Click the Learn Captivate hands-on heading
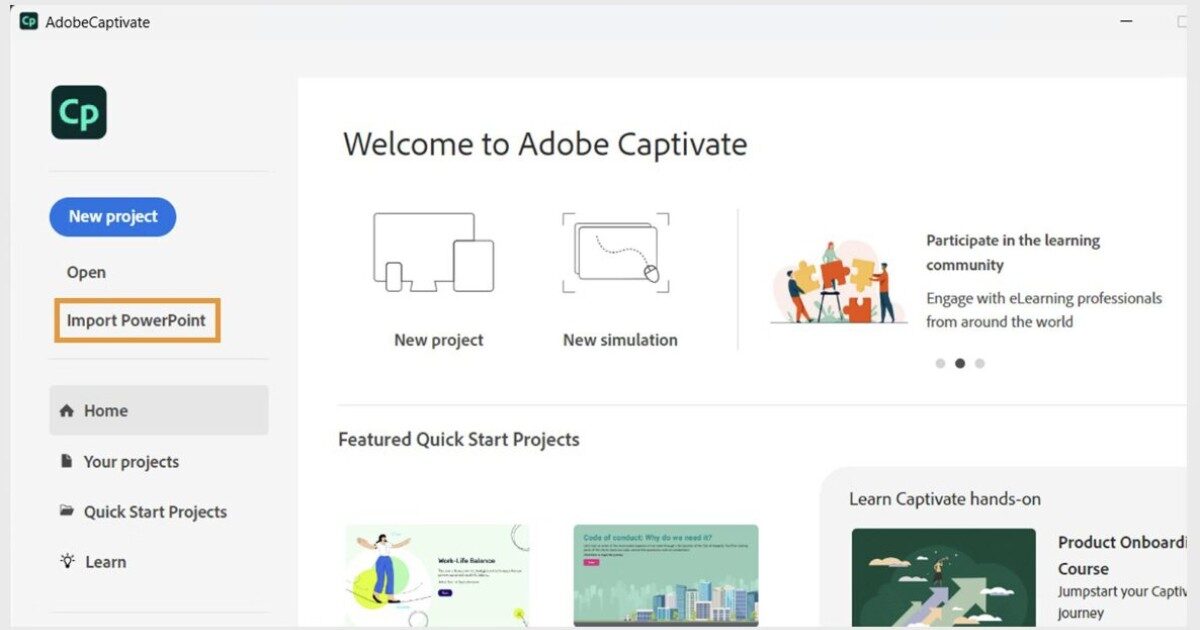Image resolution: width=1200 pixels, height=630 pixels. [945, 499]
